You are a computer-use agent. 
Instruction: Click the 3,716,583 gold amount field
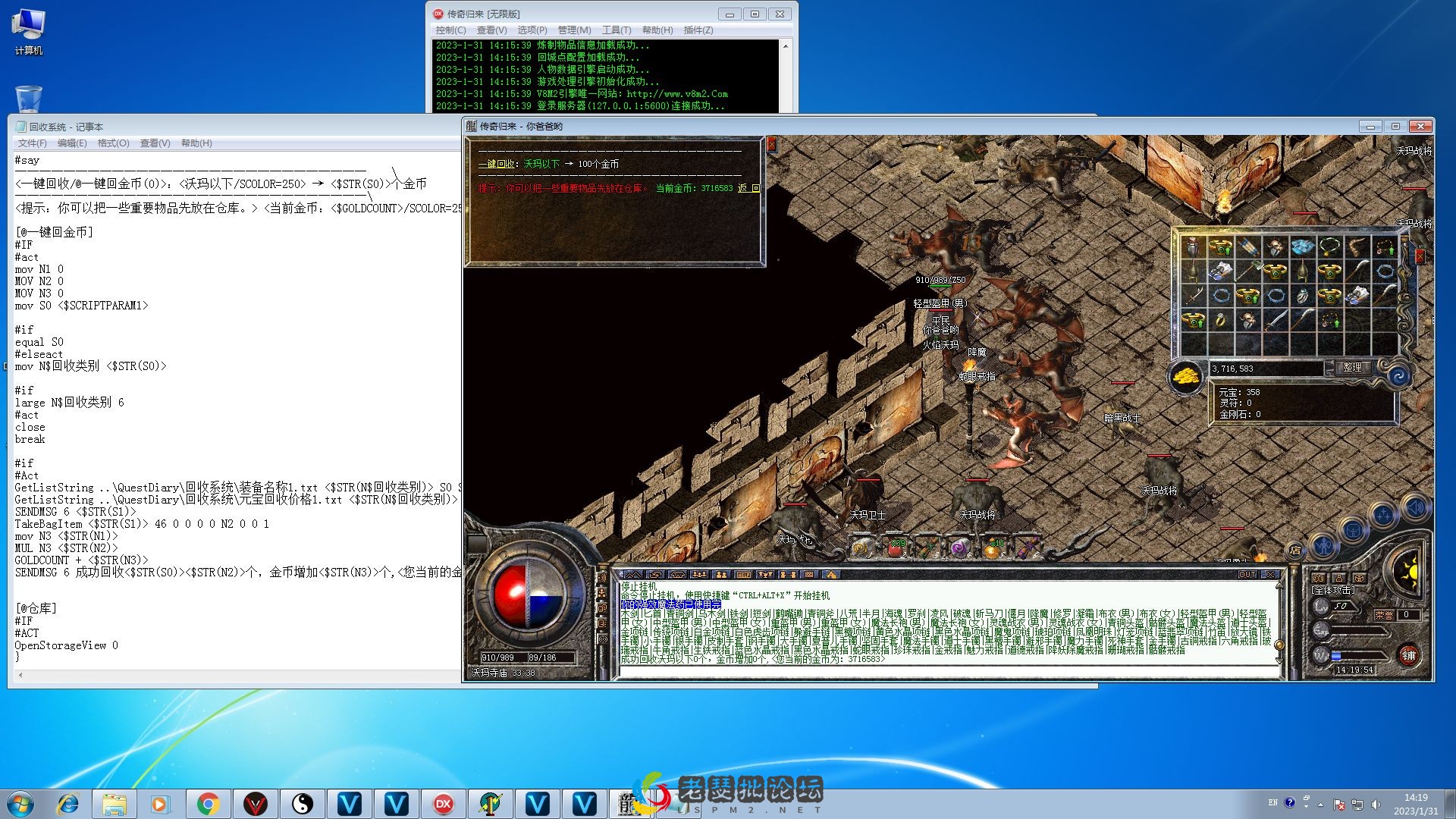[1266, 369]
